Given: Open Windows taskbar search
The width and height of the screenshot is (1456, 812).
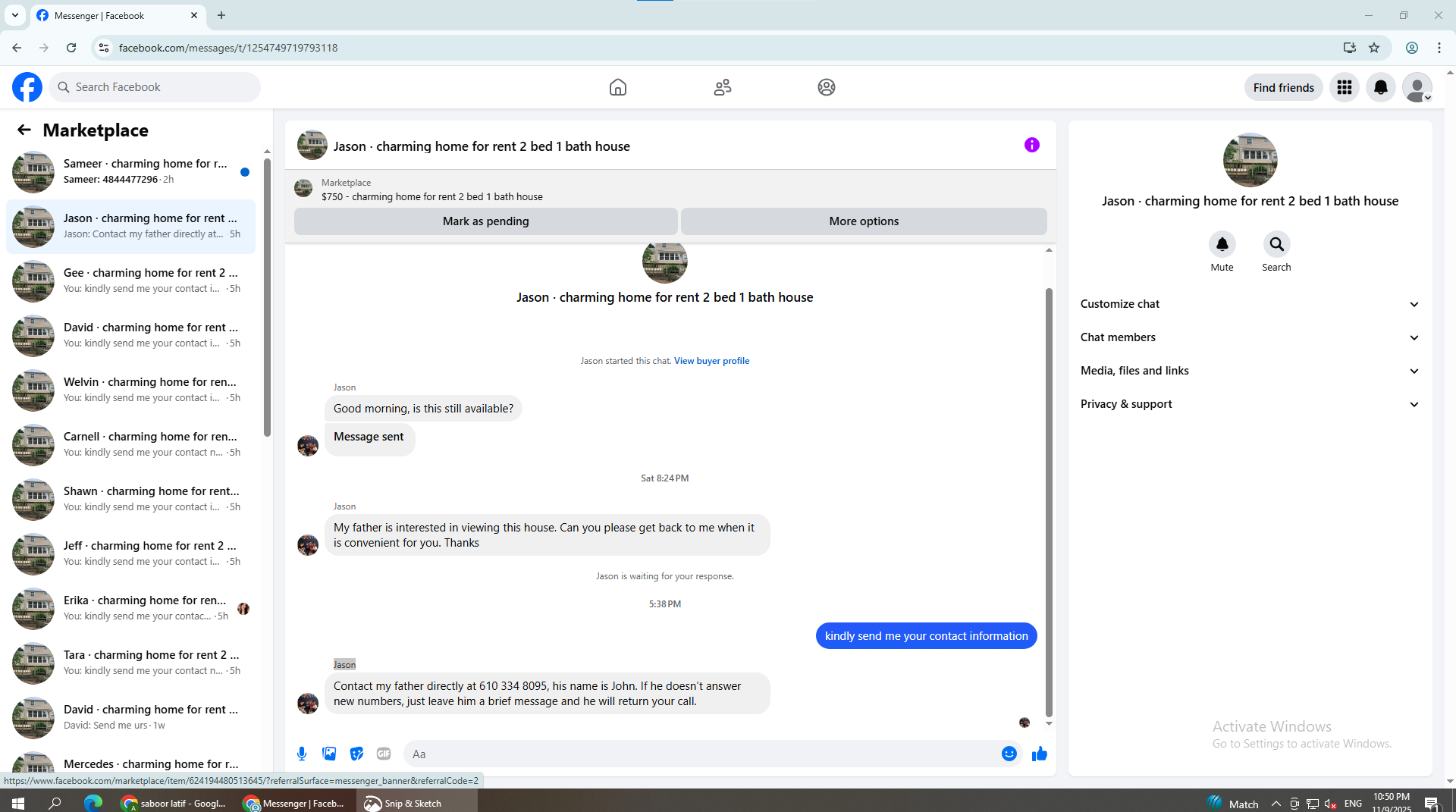Looking at the screenshot, I should click(55, 803).
